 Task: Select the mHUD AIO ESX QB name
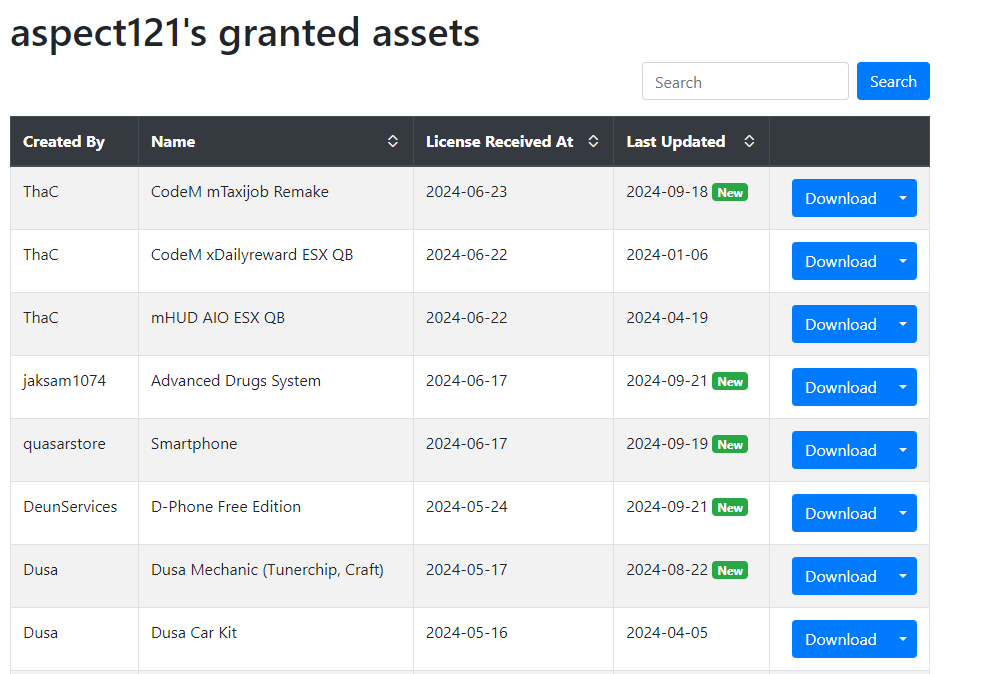tap(218, 318)
